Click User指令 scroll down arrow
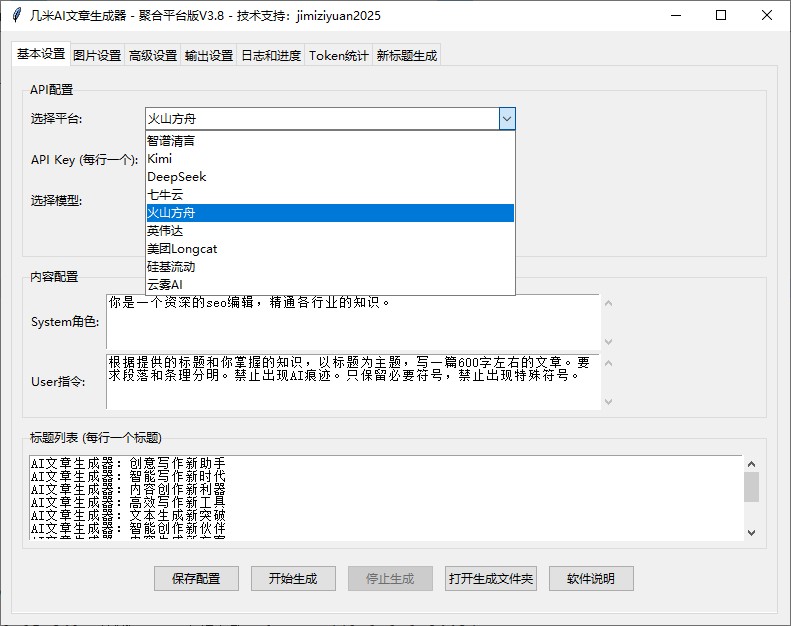The width and height of the screenshot is (791, 626). pyautogui.click(x=608, y=402)
